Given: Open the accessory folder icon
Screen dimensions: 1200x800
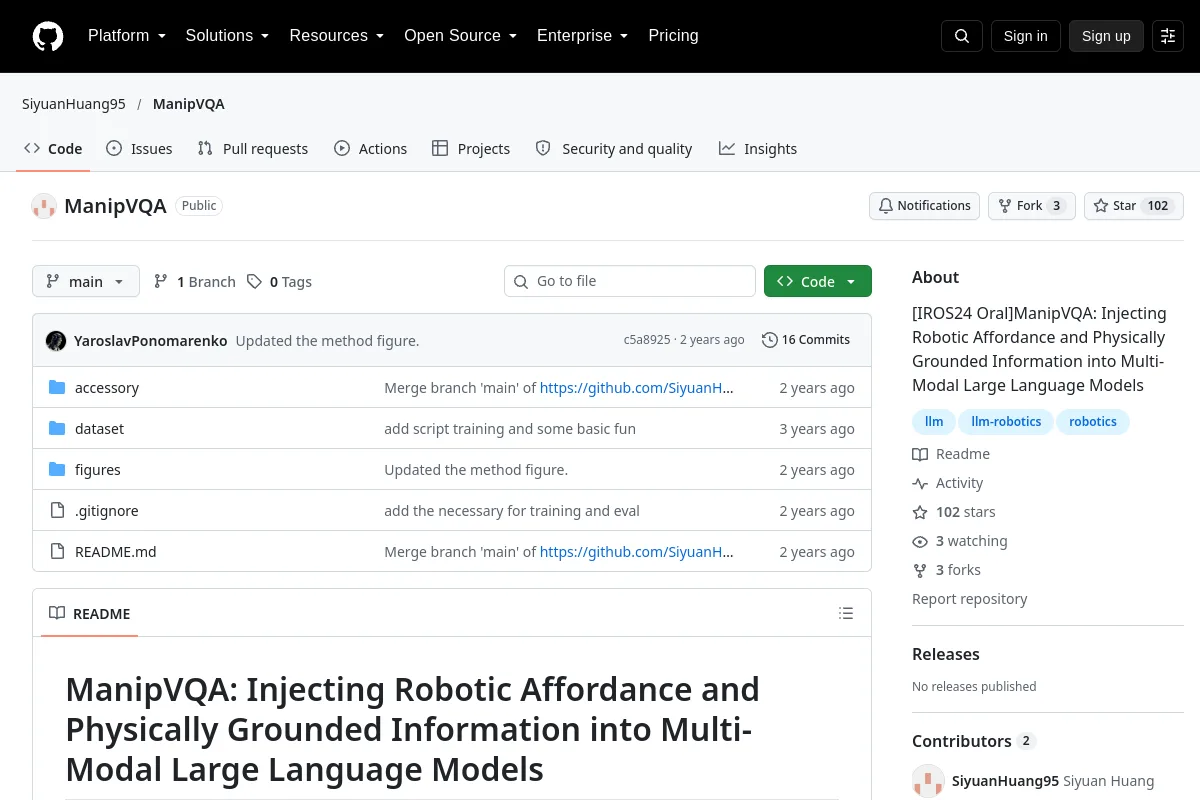Looking at the screenshot, I should (57, 387).
